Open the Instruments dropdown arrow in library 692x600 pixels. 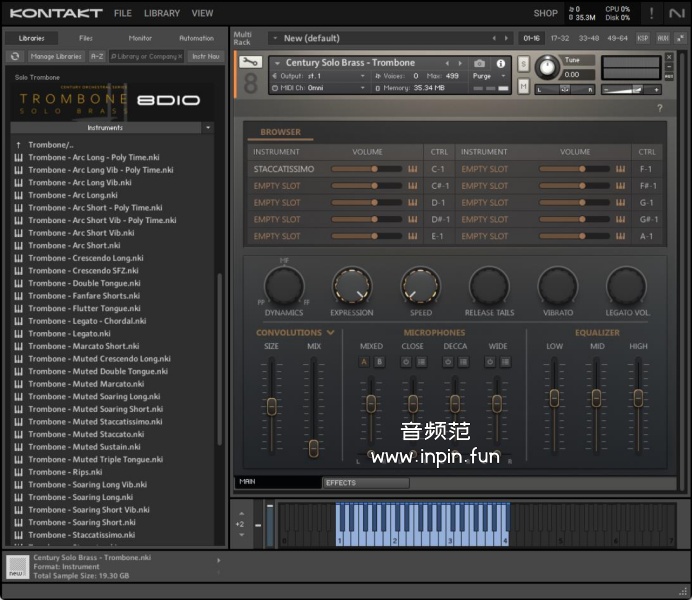(x=208, y=128)
